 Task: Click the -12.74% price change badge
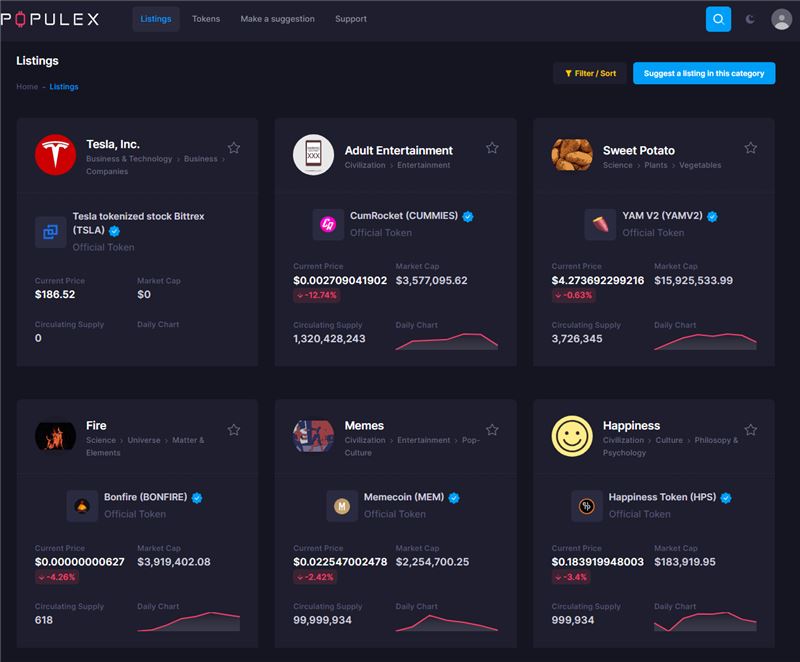point(317,295)
